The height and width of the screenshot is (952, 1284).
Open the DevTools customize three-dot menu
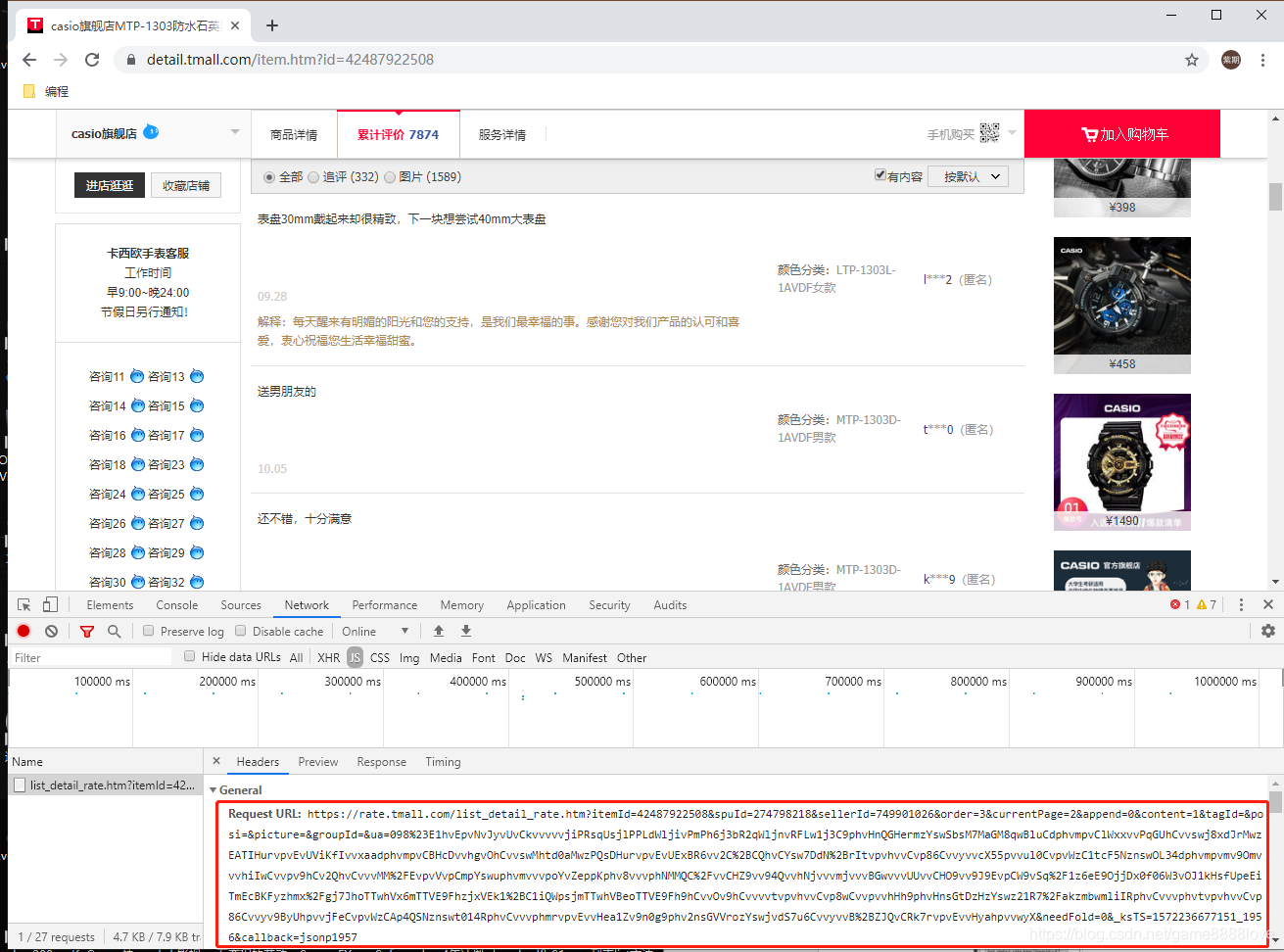click(x=1241, y=605)
